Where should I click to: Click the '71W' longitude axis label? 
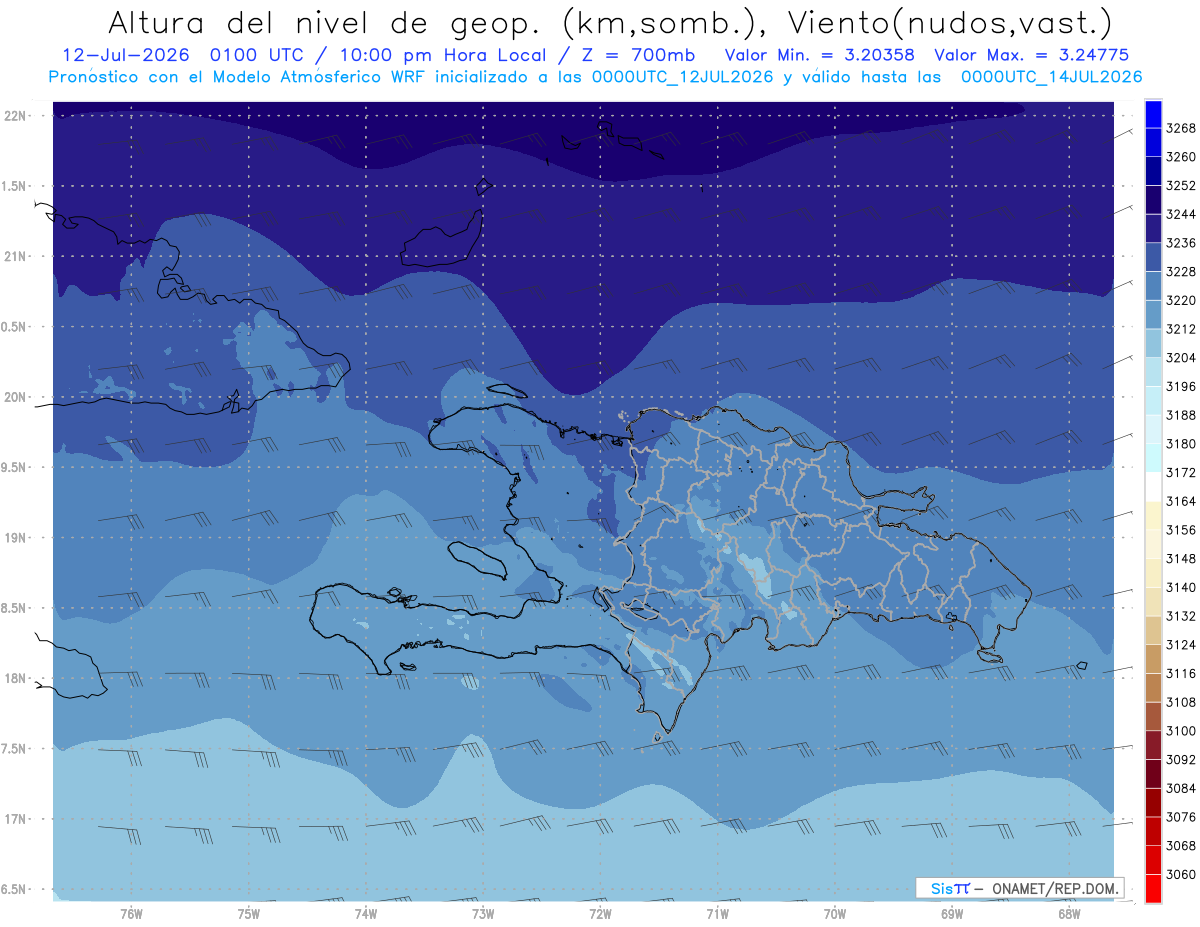(717, 913)
